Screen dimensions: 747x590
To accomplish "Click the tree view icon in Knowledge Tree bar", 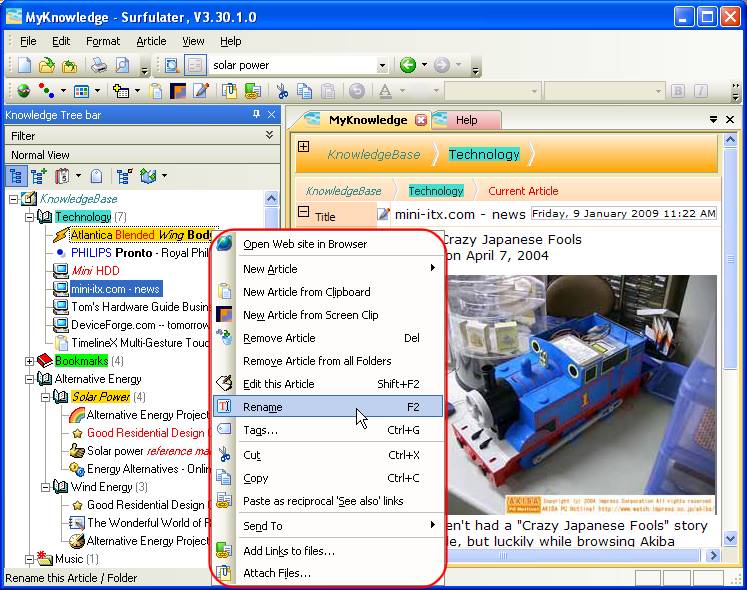I will (x=16, y=176).
